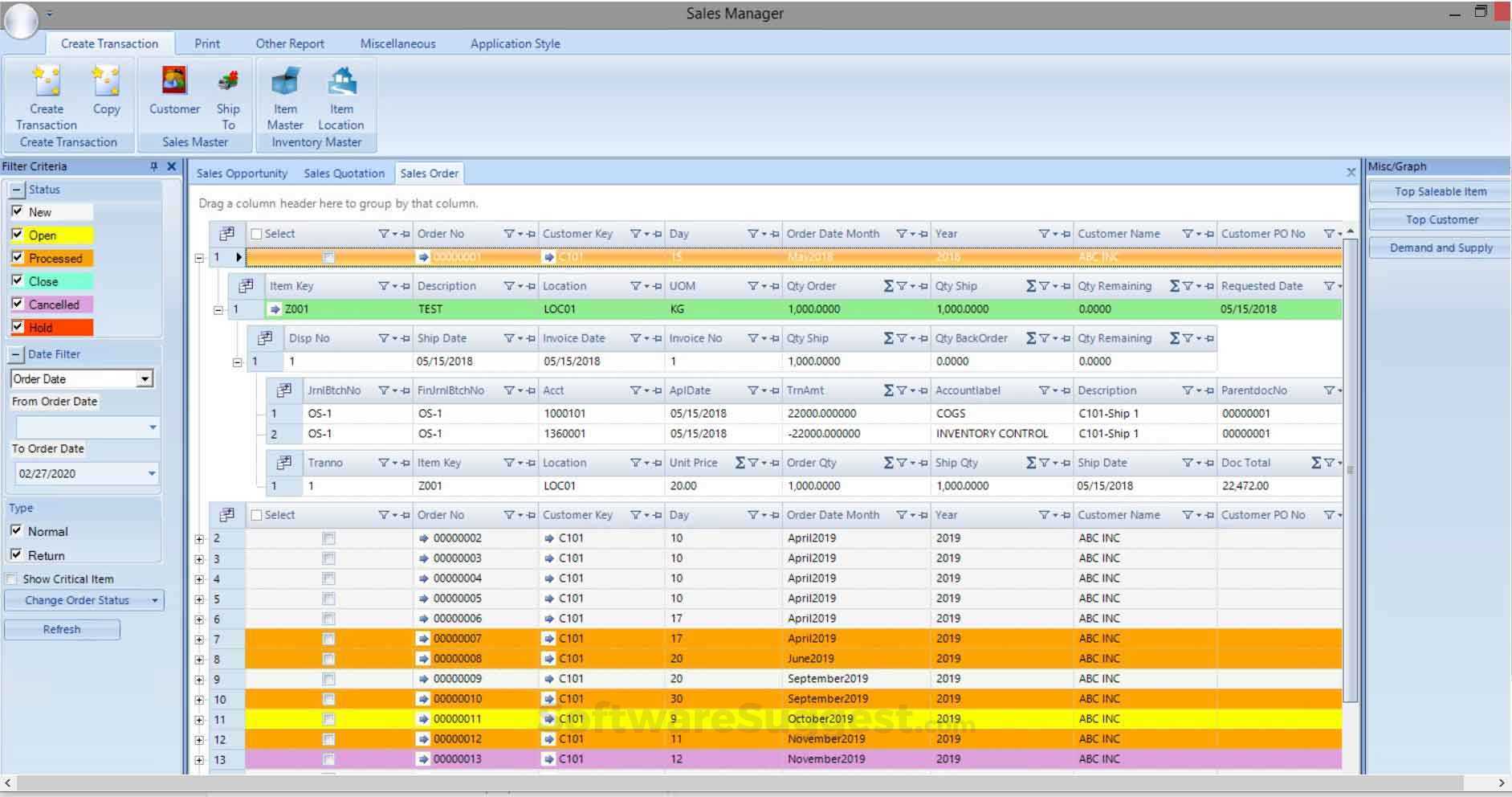Click the Ship To icon
The image size is (1512, 797).
[228, 88]
